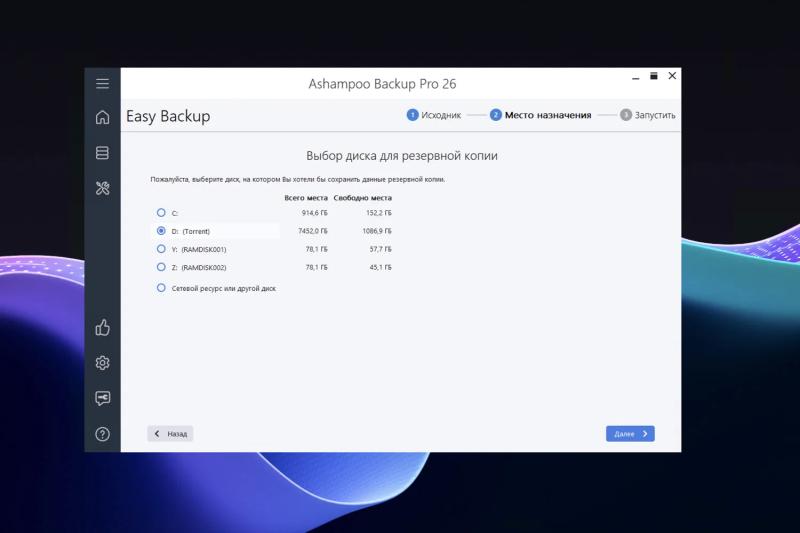
Task: Maximize the Ashampoo Backup window
Action: (x=654, y=76)
